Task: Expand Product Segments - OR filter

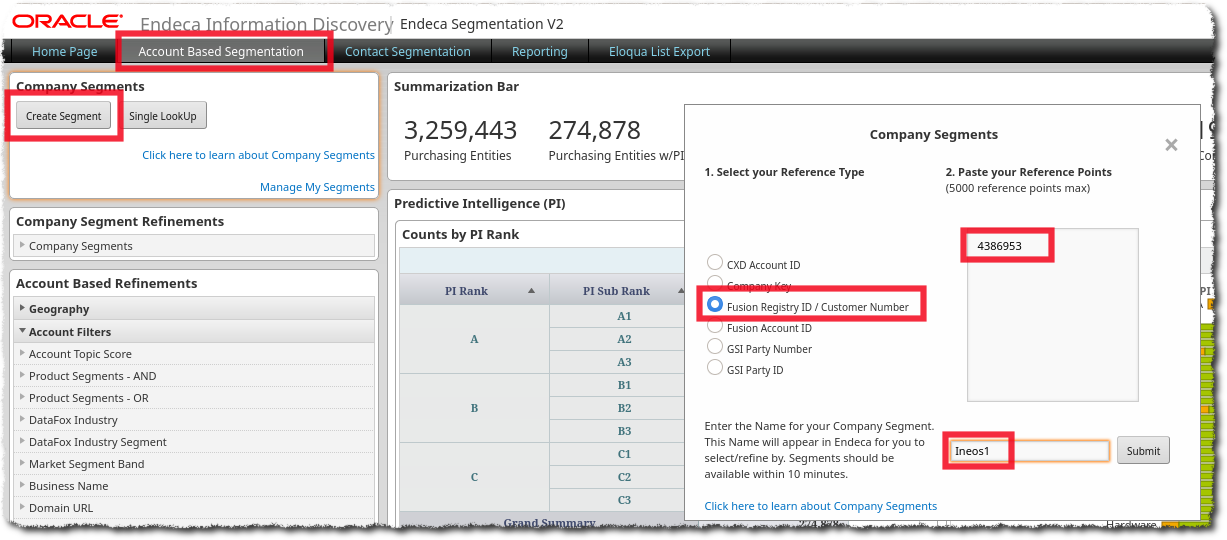Action: [x=194, y=398]
